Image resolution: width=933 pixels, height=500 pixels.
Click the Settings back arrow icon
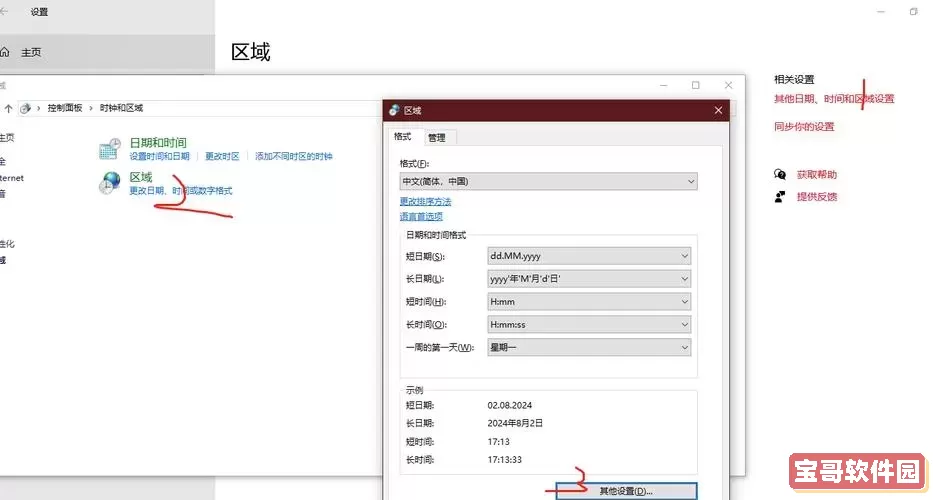point(5,12)
